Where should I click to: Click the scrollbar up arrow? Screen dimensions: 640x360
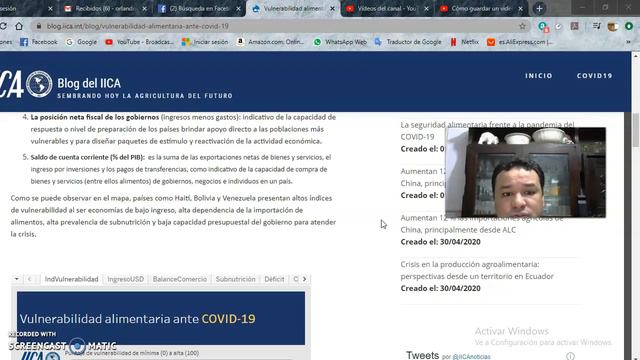coord(636,55)
